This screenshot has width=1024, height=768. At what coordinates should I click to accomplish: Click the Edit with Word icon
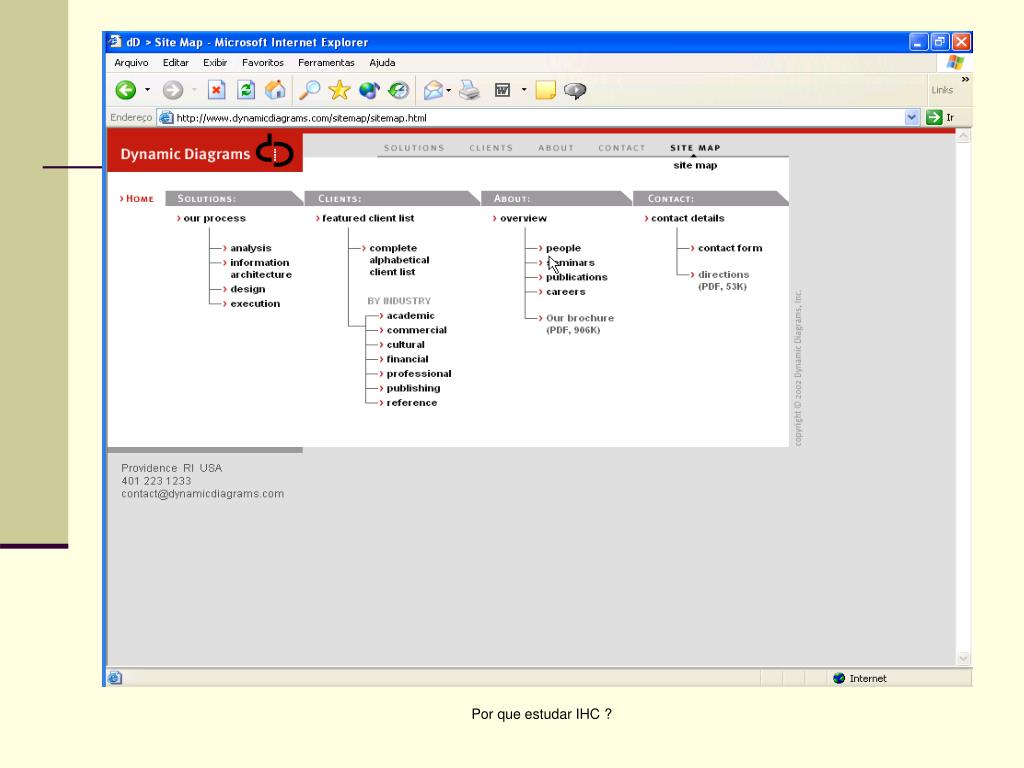502,90
